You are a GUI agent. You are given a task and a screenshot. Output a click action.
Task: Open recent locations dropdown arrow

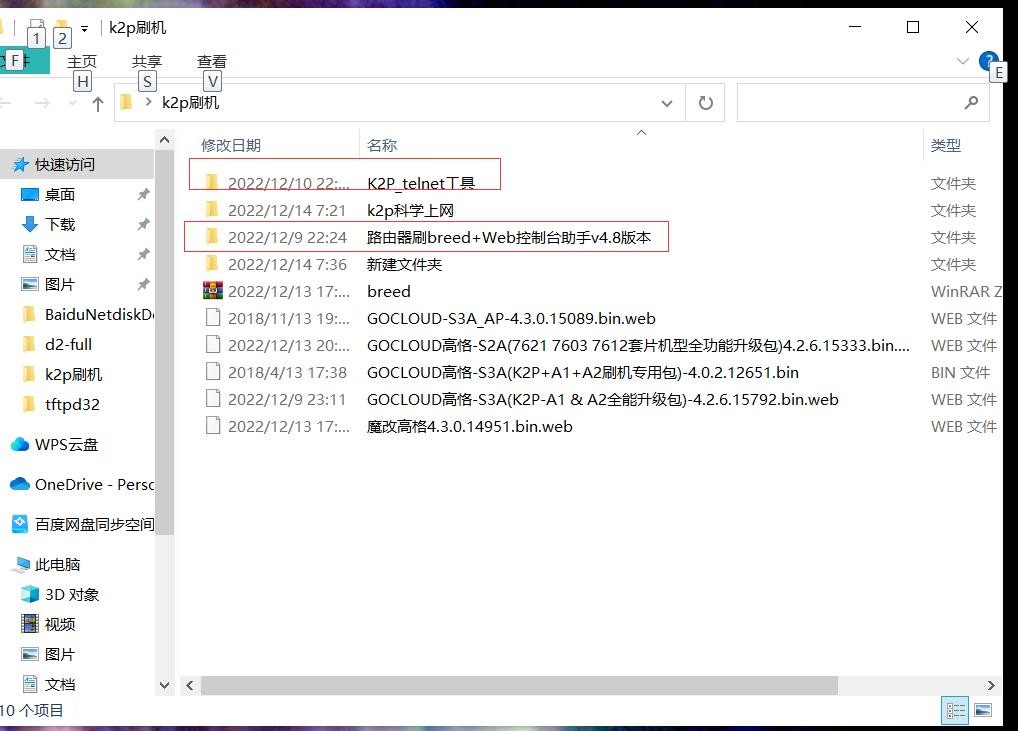(x=72, y=103)
